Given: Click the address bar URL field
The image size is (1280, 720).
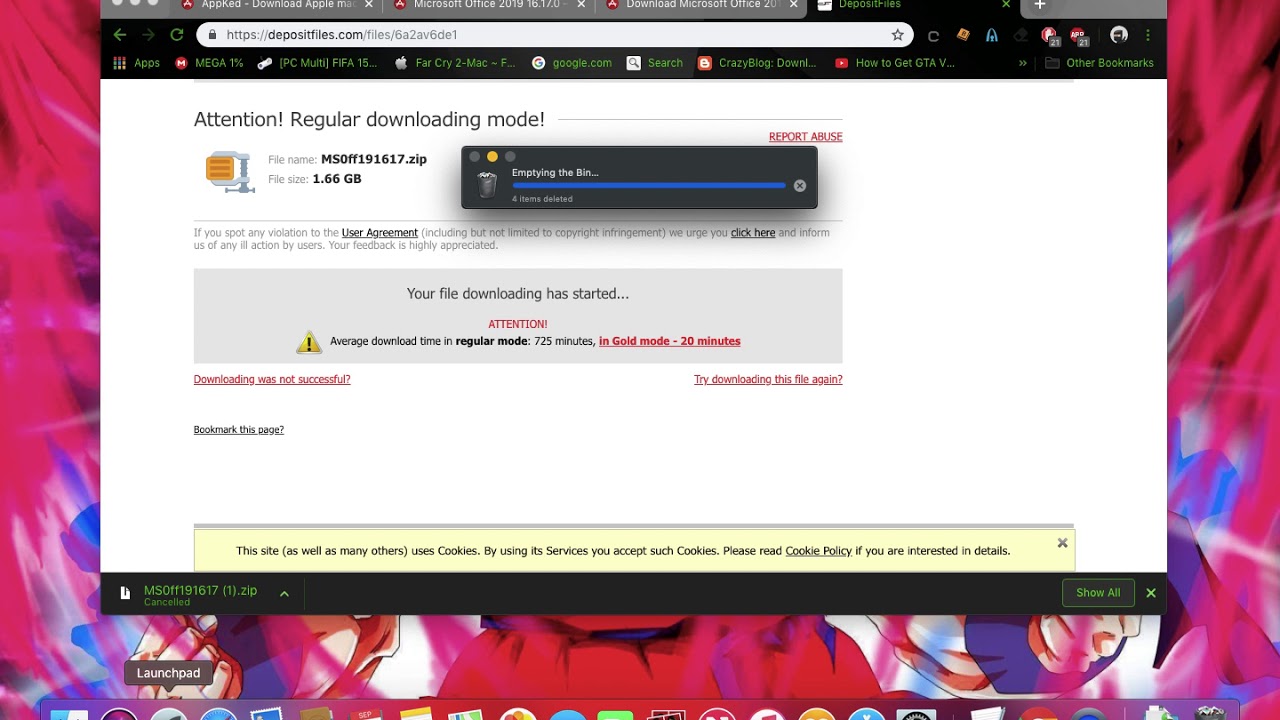Looking at the screenshot, I should pos(555,35).
